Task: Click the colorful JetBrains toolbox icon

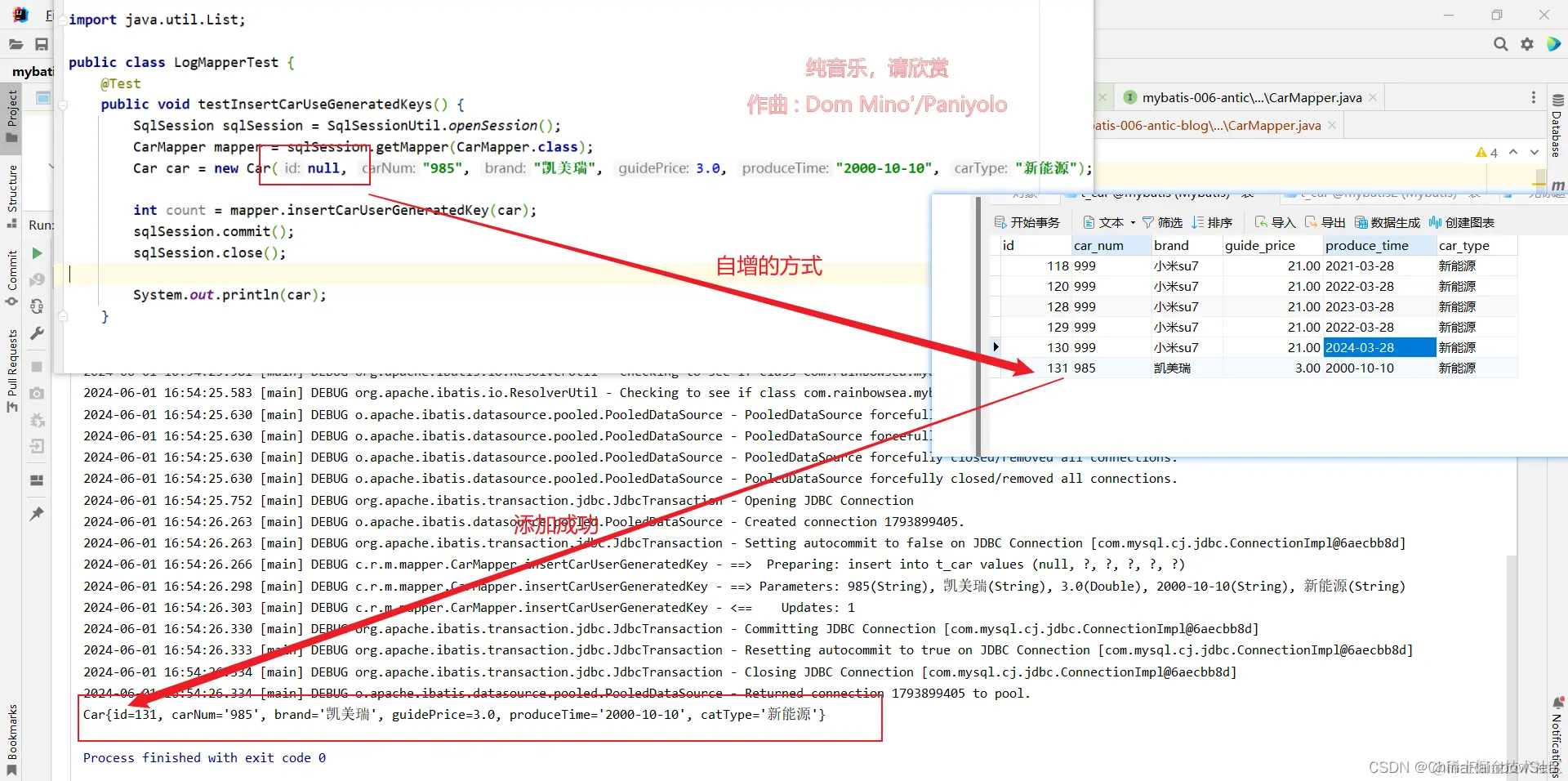Action: click(x=1553, y=44)
